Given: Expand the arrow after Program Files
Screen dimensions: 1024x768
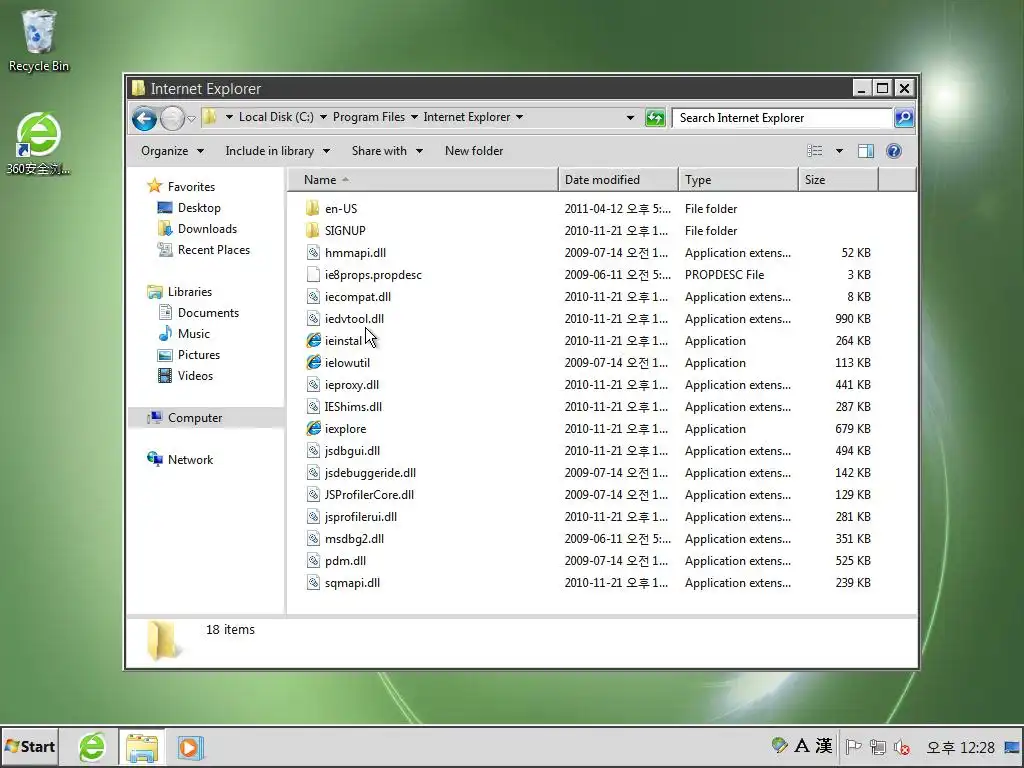Looking at the screenshot, I should (414, 118).
